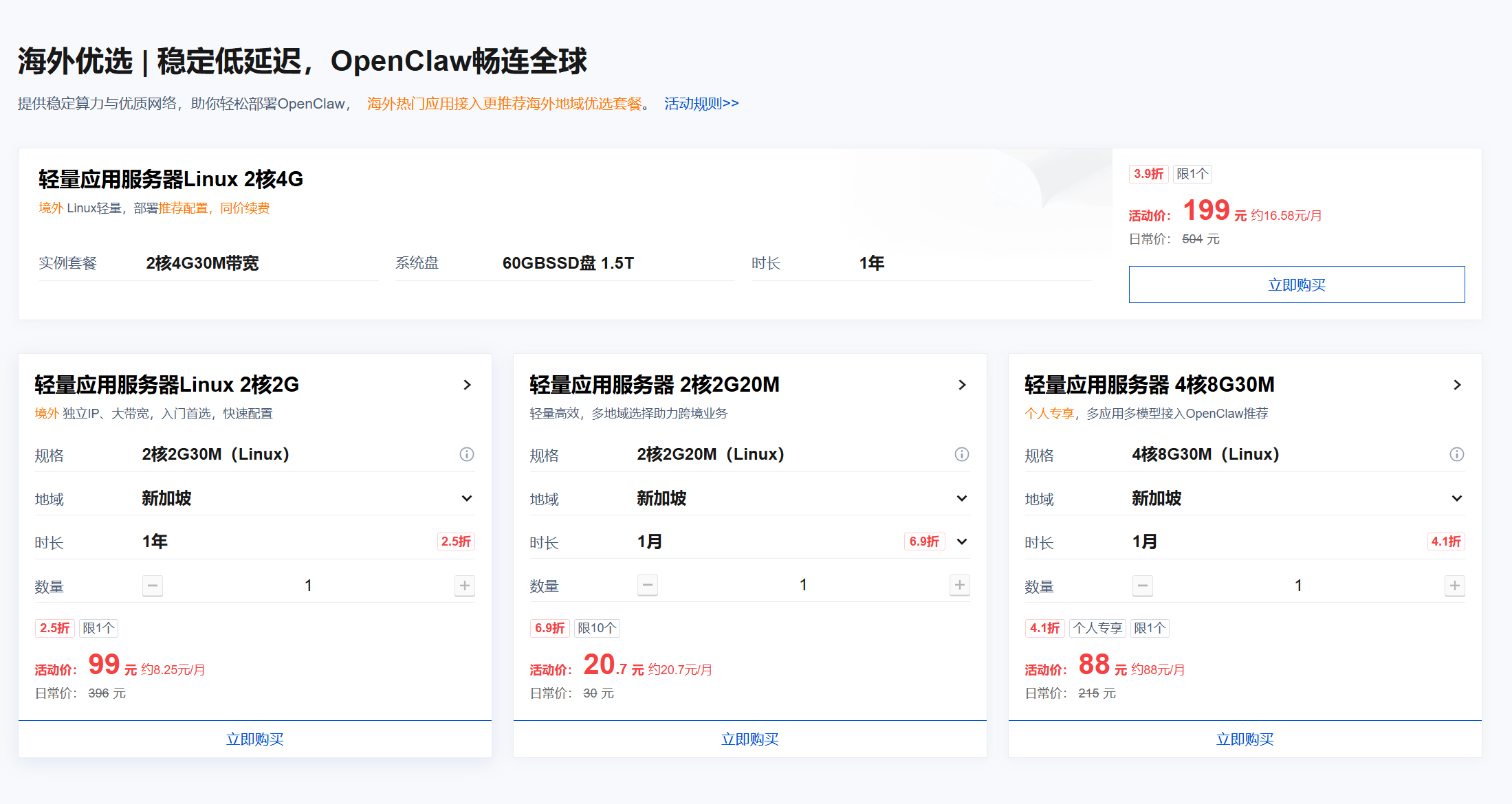This screenshot has width=1512, height=804.
Task: Increase quantity for Linux 2核2G server
Action: coord(465,585)
